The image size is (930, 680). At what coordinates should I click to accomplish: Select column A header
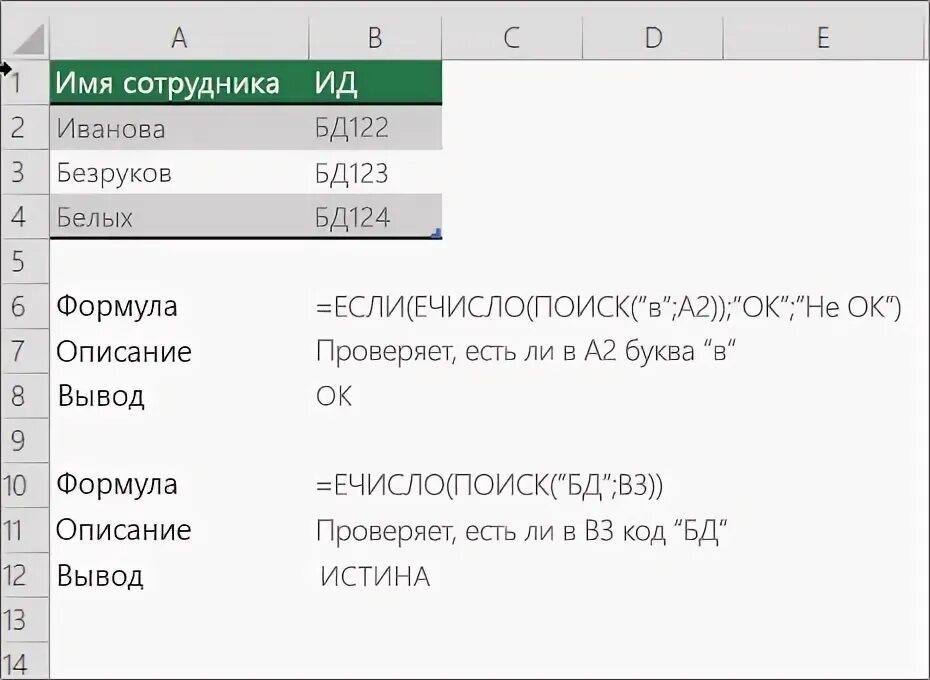[179, 38]
